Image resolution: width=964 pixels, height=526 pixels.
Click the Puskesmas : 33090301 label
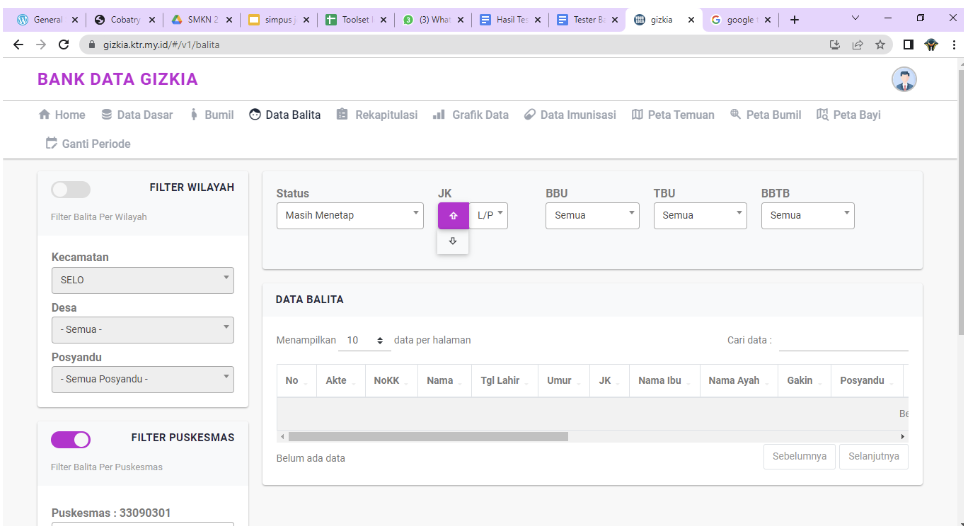pyautogui.click(x=111, y=512)
